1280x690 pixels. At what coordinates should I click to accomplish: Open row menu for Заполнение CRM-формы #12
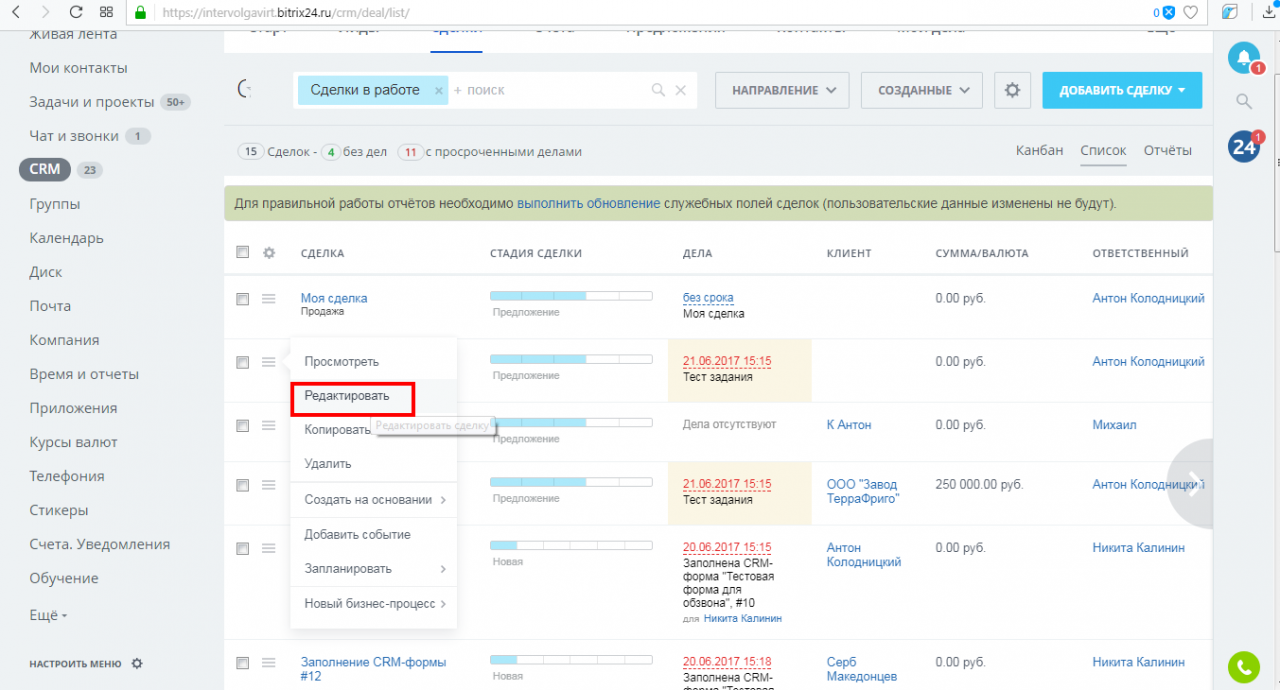click(x=269, y=662)
